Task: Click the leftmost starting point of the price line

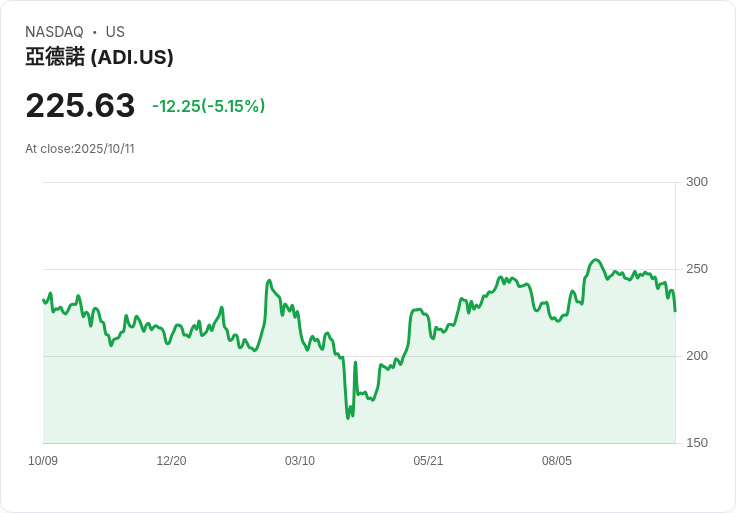Action: point(43,299)
